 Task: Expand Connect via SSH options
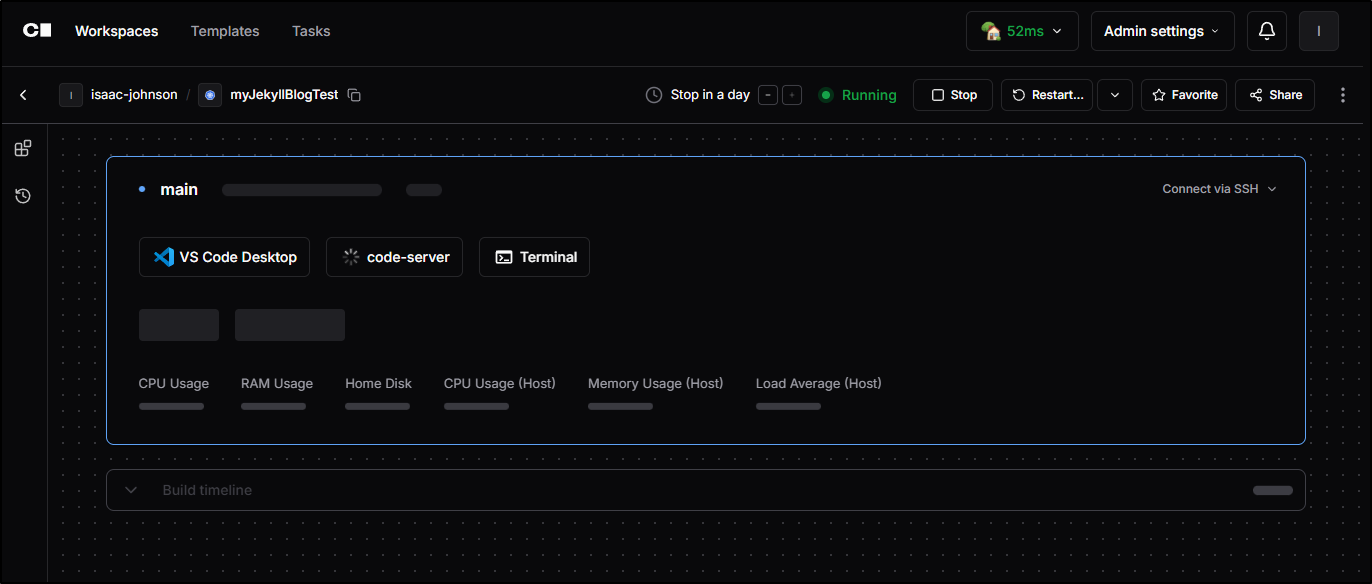[x=1219, y=189]
